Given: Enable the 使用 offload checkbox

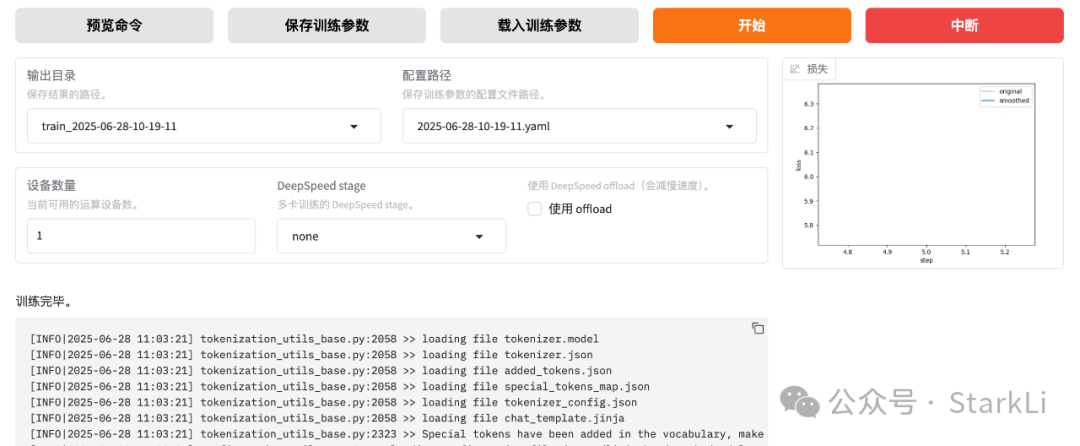Looking at the screenshot, I should tap(534, 209).
